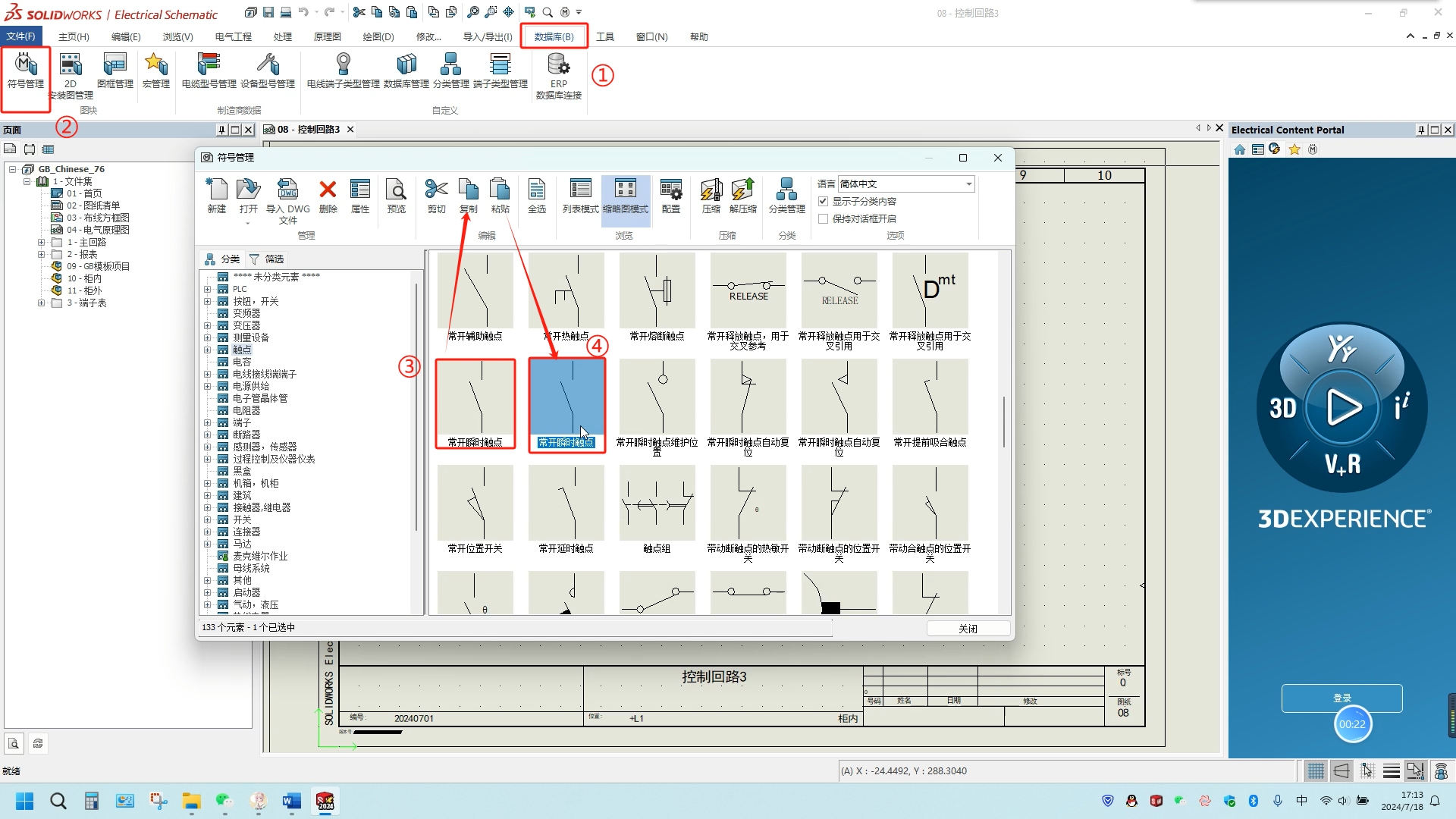Toggle 显示子分类内容 checkbox

tap(824, 201)
